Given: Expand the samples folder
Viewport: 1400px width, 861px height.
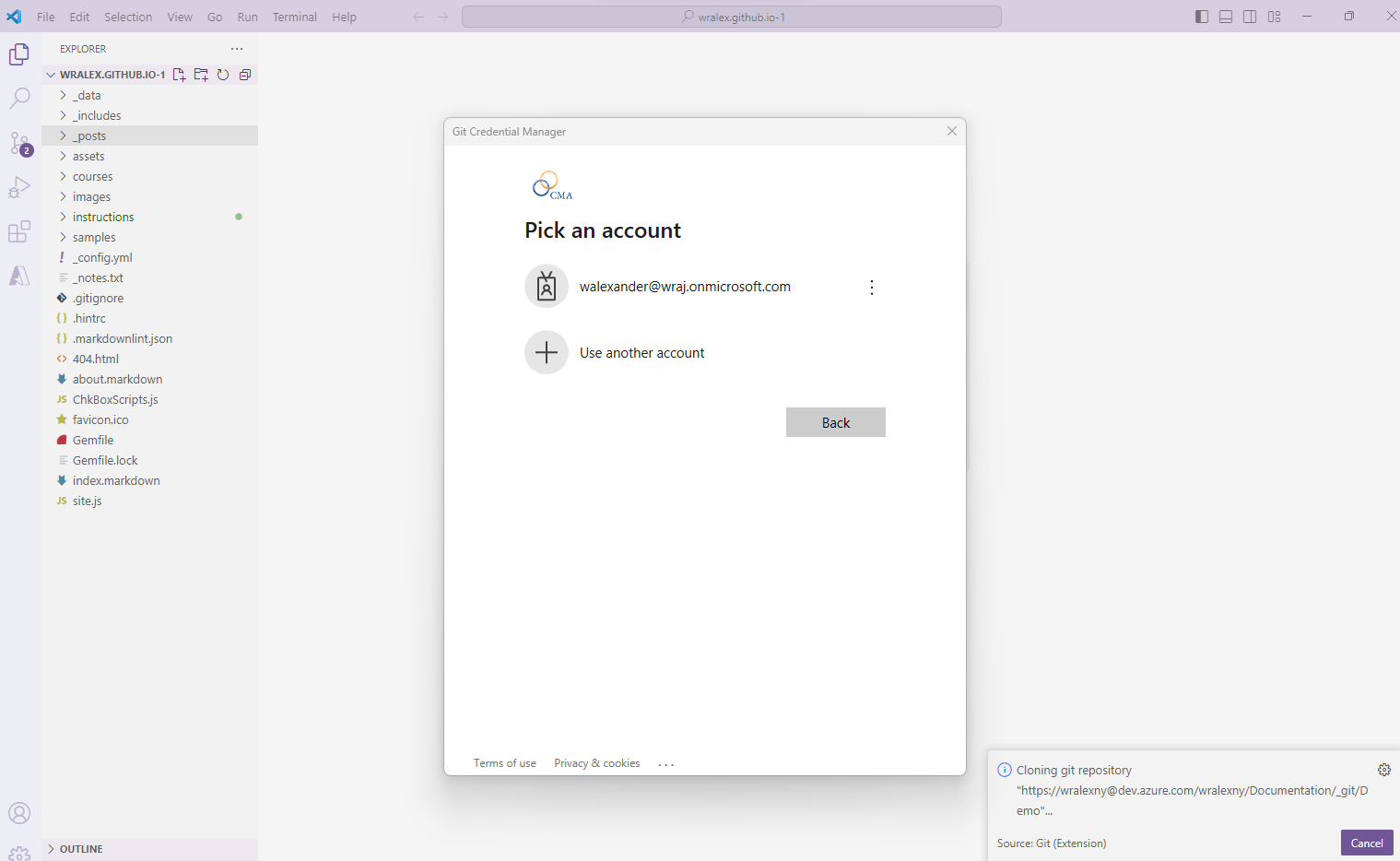Looking at the screenshot, I should (x=150, y=237).
